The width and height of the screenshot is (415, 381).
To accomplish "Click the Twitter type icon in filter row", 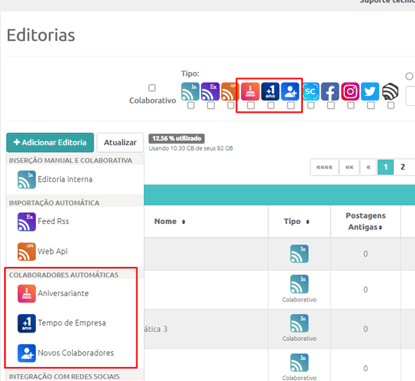I will point(370,91).
